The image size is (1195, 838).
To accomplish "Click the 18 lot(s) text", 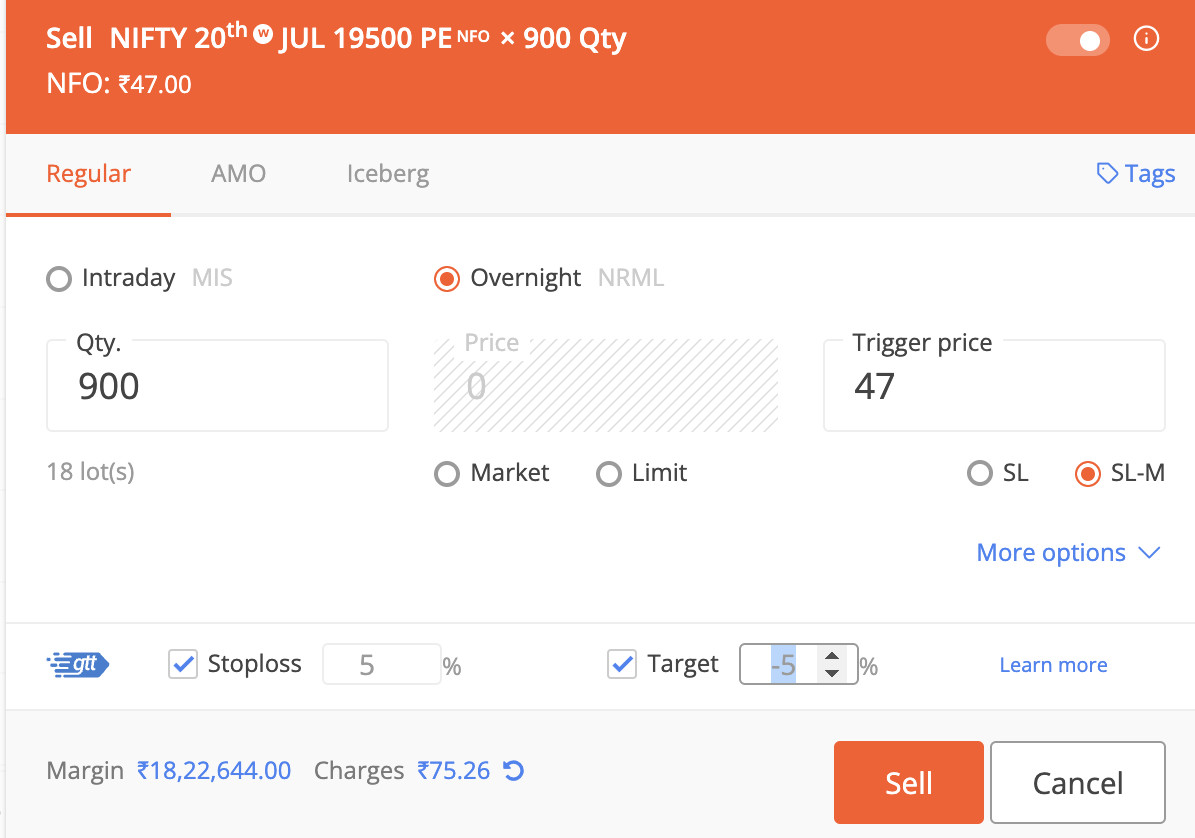I will 91,472.
